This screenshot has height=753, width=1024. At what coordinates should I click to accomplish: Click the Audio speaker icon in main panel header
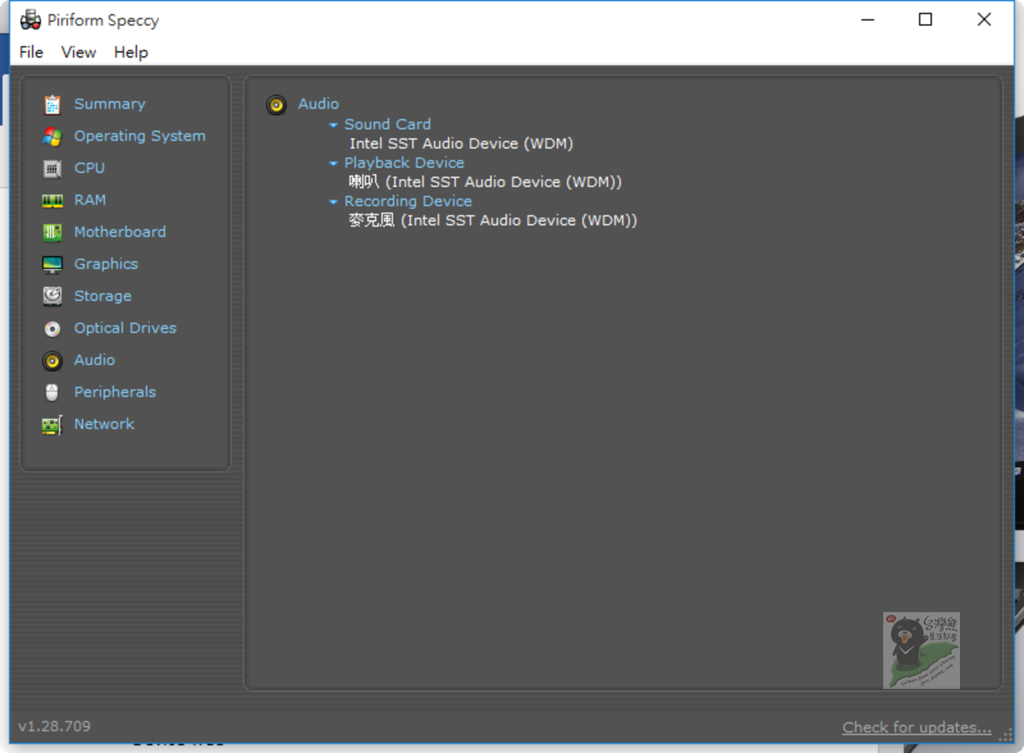[x=276, y=104]
